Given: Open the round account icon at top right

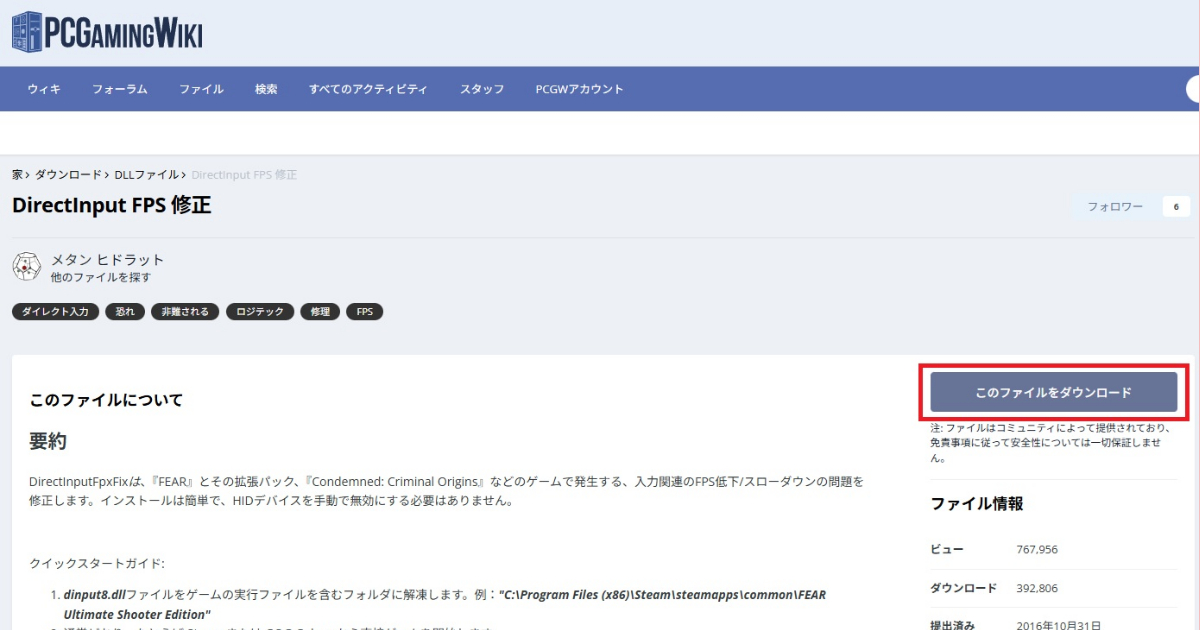Looking at the screenshot, I should pos(1193,88).
